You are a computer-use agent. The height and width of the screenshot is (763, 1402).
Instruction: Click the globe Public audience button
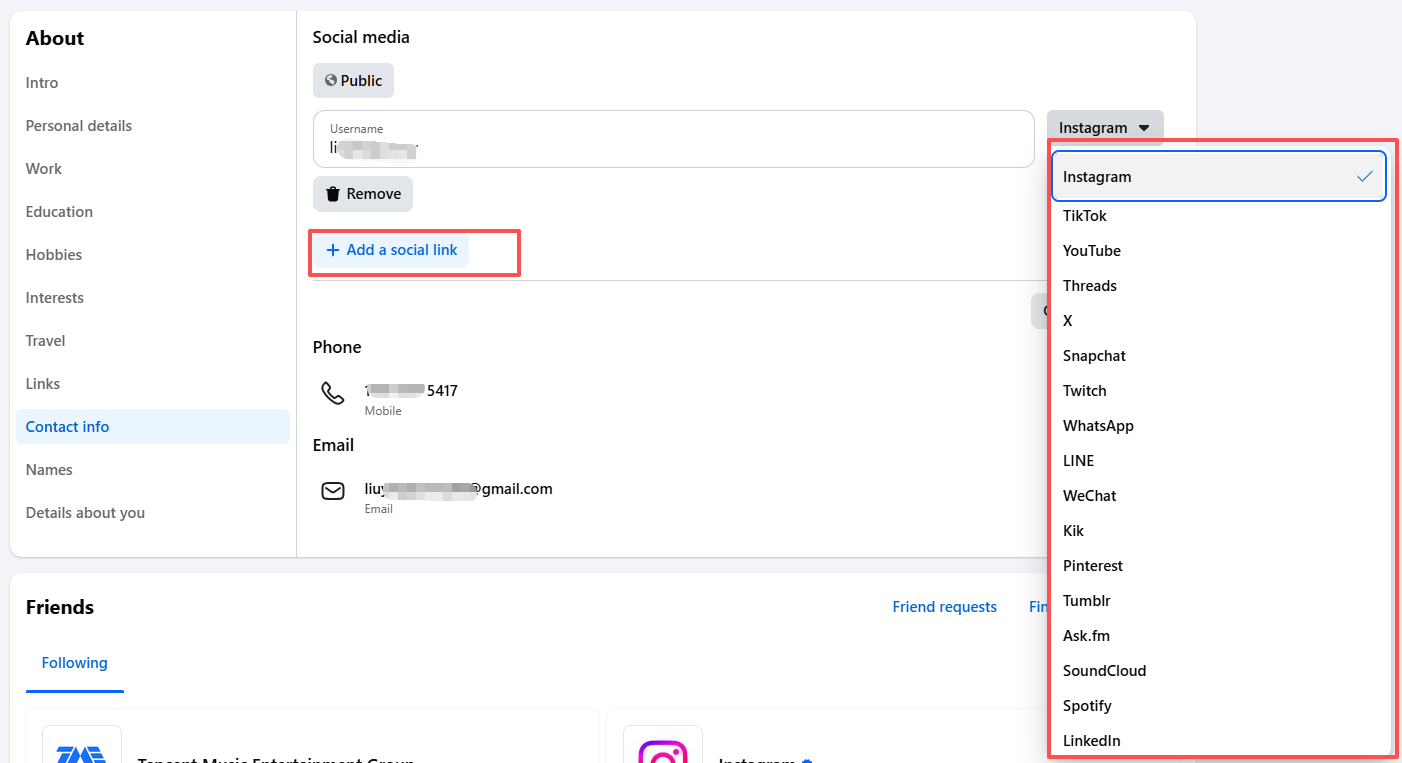point(353,81)
